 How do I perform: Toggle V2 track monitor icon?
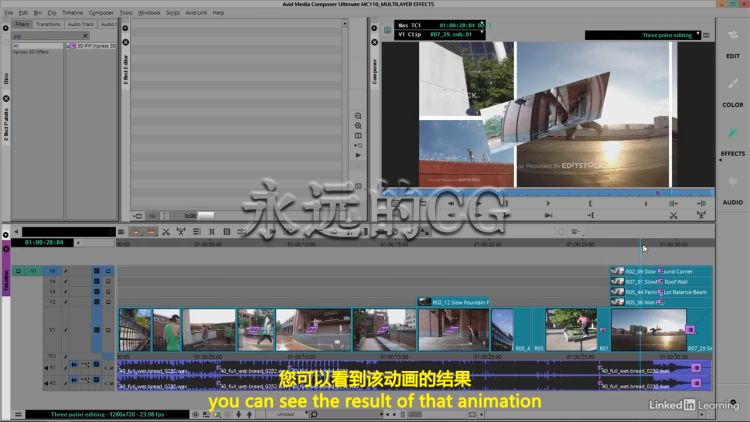[x=108, y=302]
